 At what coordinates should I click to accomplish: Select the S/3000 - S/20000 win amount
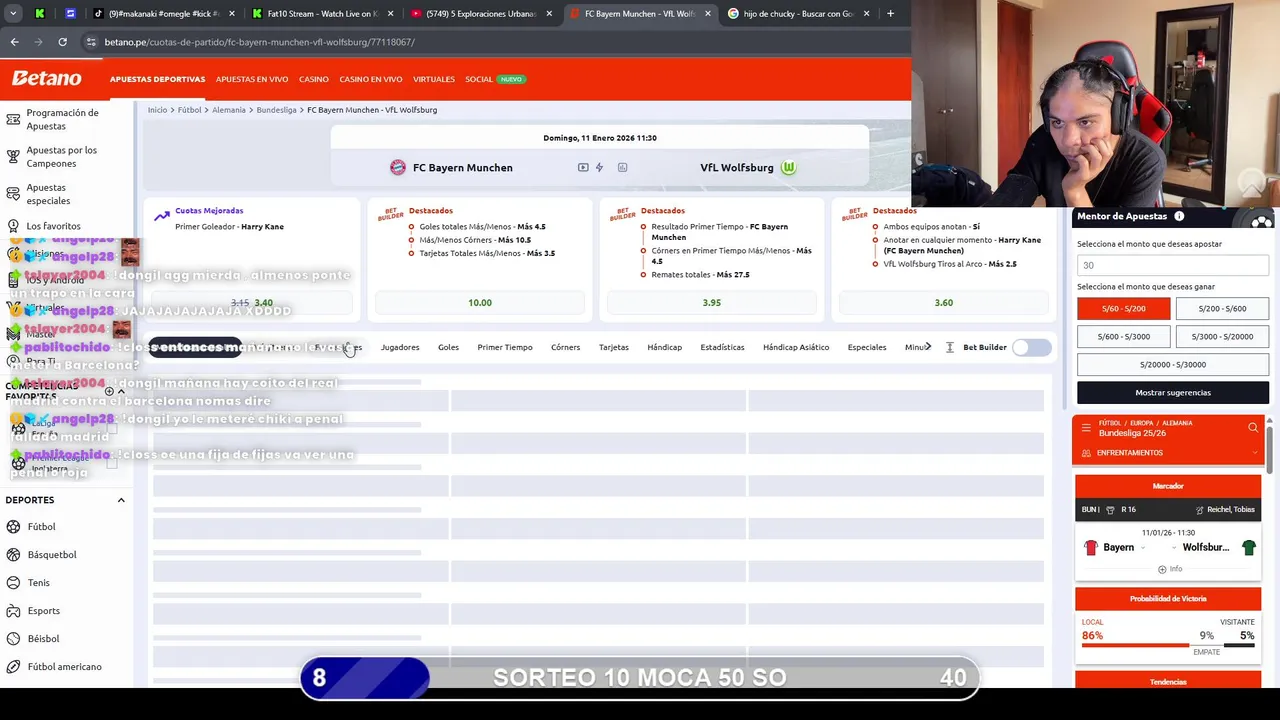[1222, 337]
